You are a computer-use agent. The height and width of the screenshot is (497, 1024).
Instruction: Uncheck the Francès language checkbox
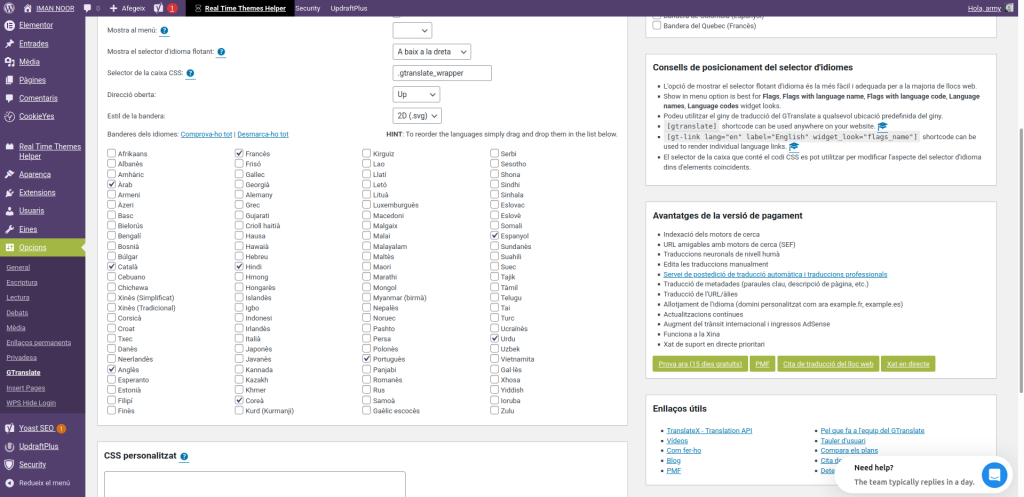pyautogui.click(x=239, y=154)
